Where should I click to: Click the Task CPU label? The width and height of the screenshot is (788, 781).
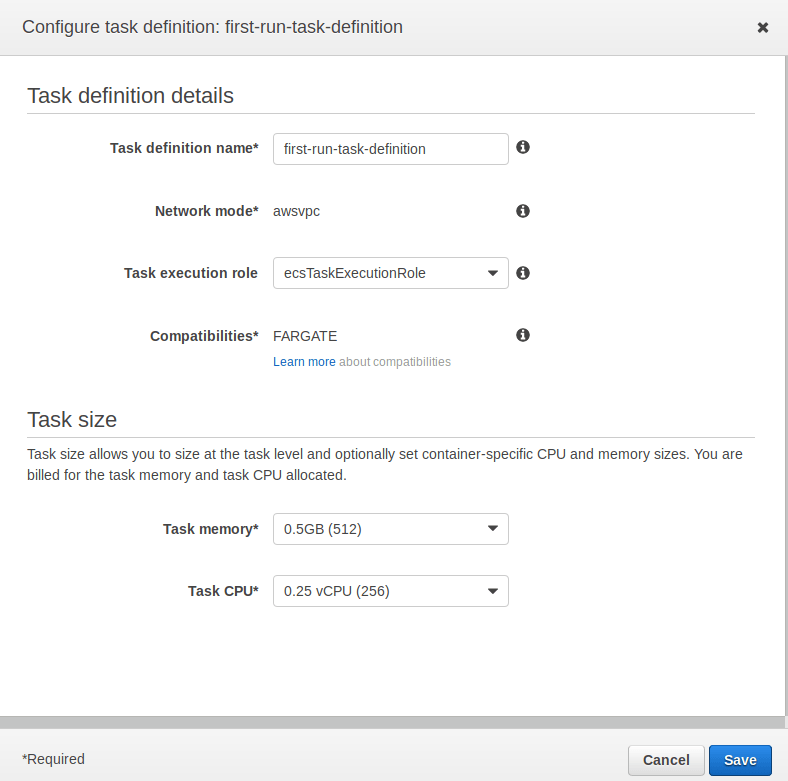coord(223,591)
